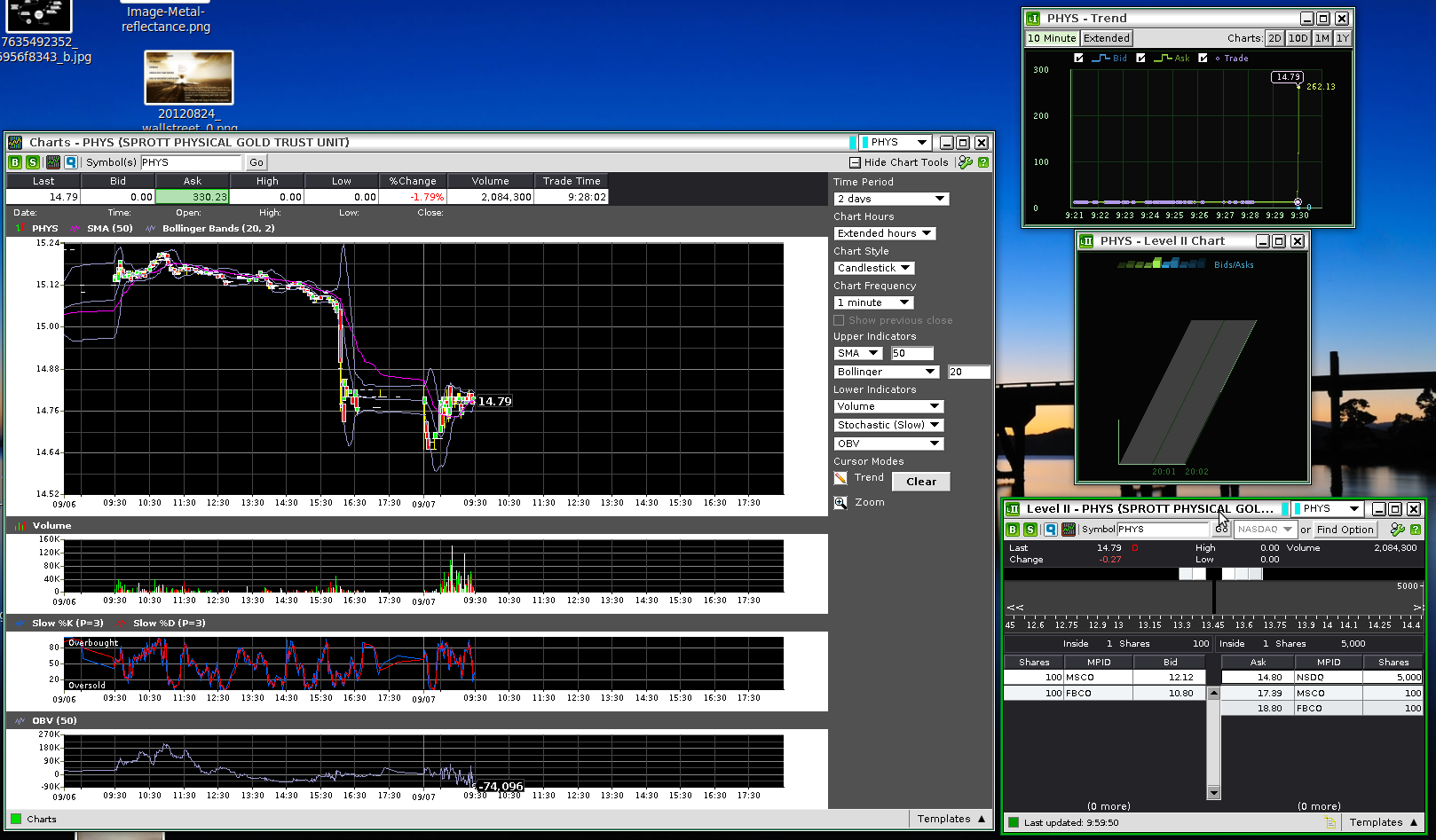1436x840 pixels.
Task: Select the Trend pencil cursor mode icon
Action: pos(840,478)
